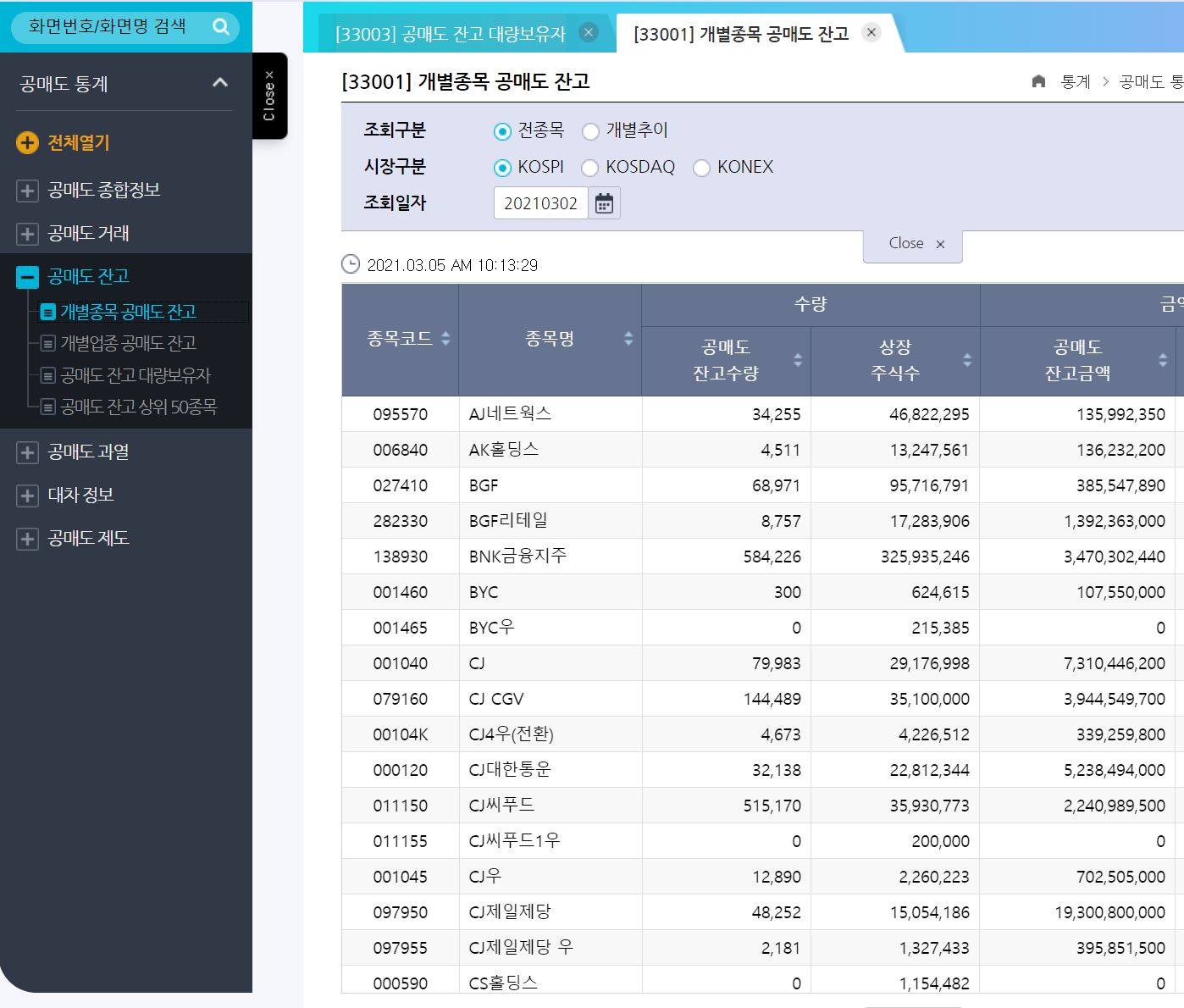This screenshot has height=1008, width=1184.
Task: Expand 공매도 종합정보 menu
Action: click(27, 191)
